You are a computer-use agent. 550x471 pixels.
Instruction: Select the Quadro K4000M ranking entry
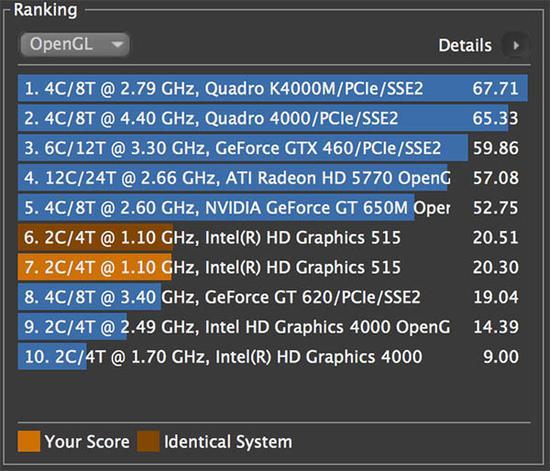tap(273, 88)
